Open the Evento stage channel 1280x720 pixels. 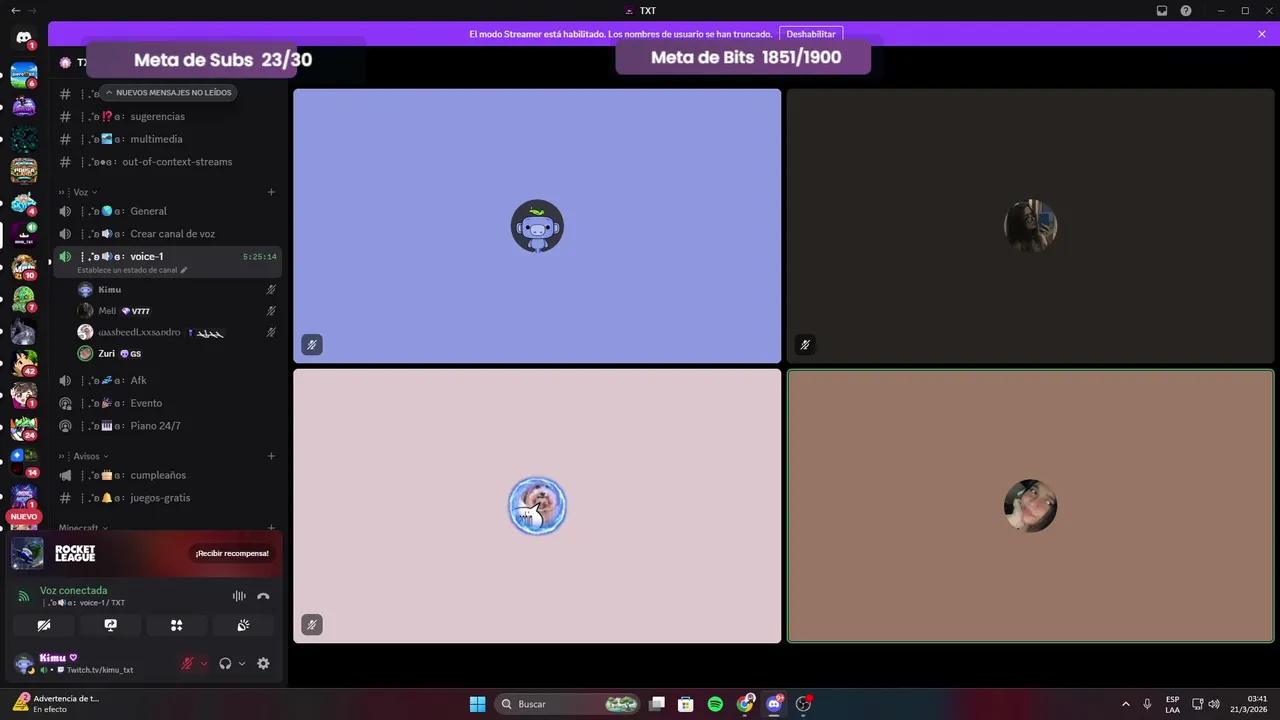[x=168, y=403]
